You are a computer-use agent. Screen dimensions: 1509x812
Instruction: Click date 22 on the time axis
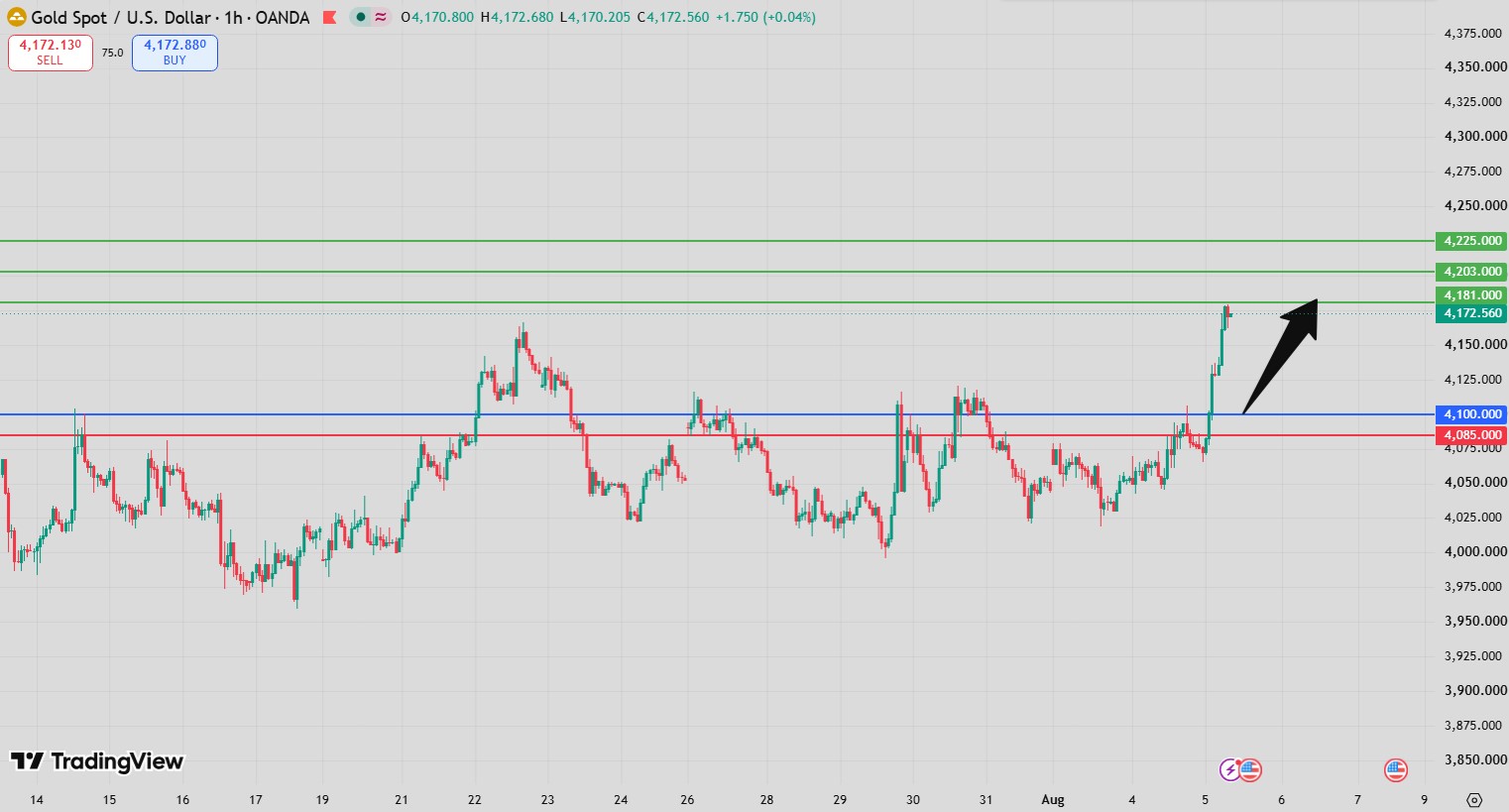[475, 800]
